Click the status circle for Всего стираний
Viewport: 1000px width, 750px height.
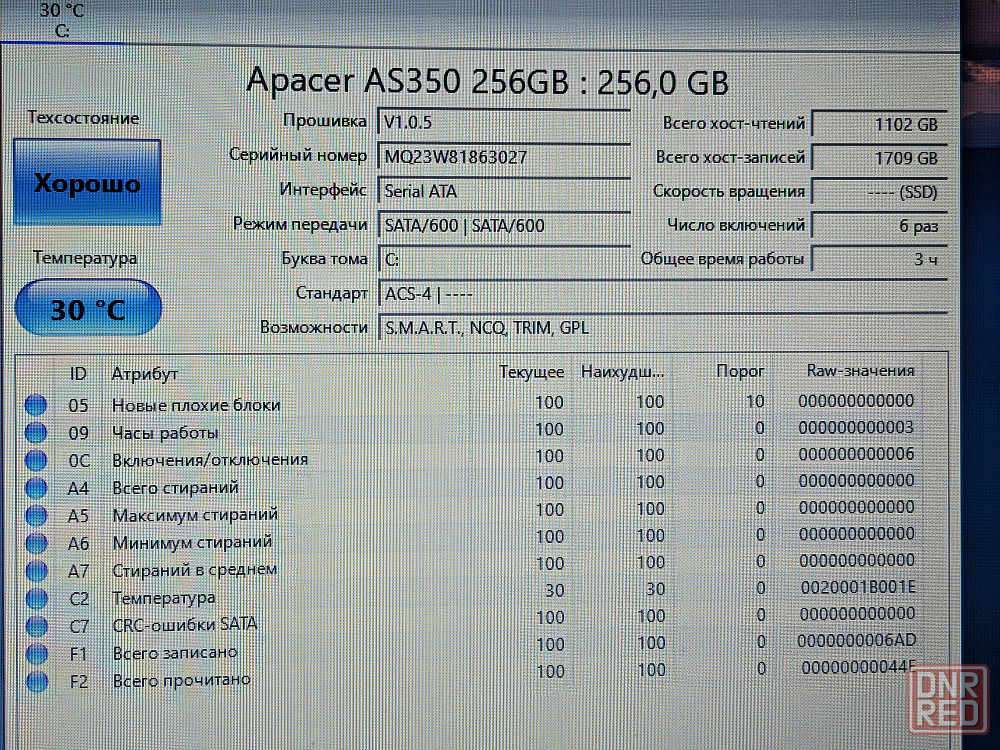coord(36,488)
